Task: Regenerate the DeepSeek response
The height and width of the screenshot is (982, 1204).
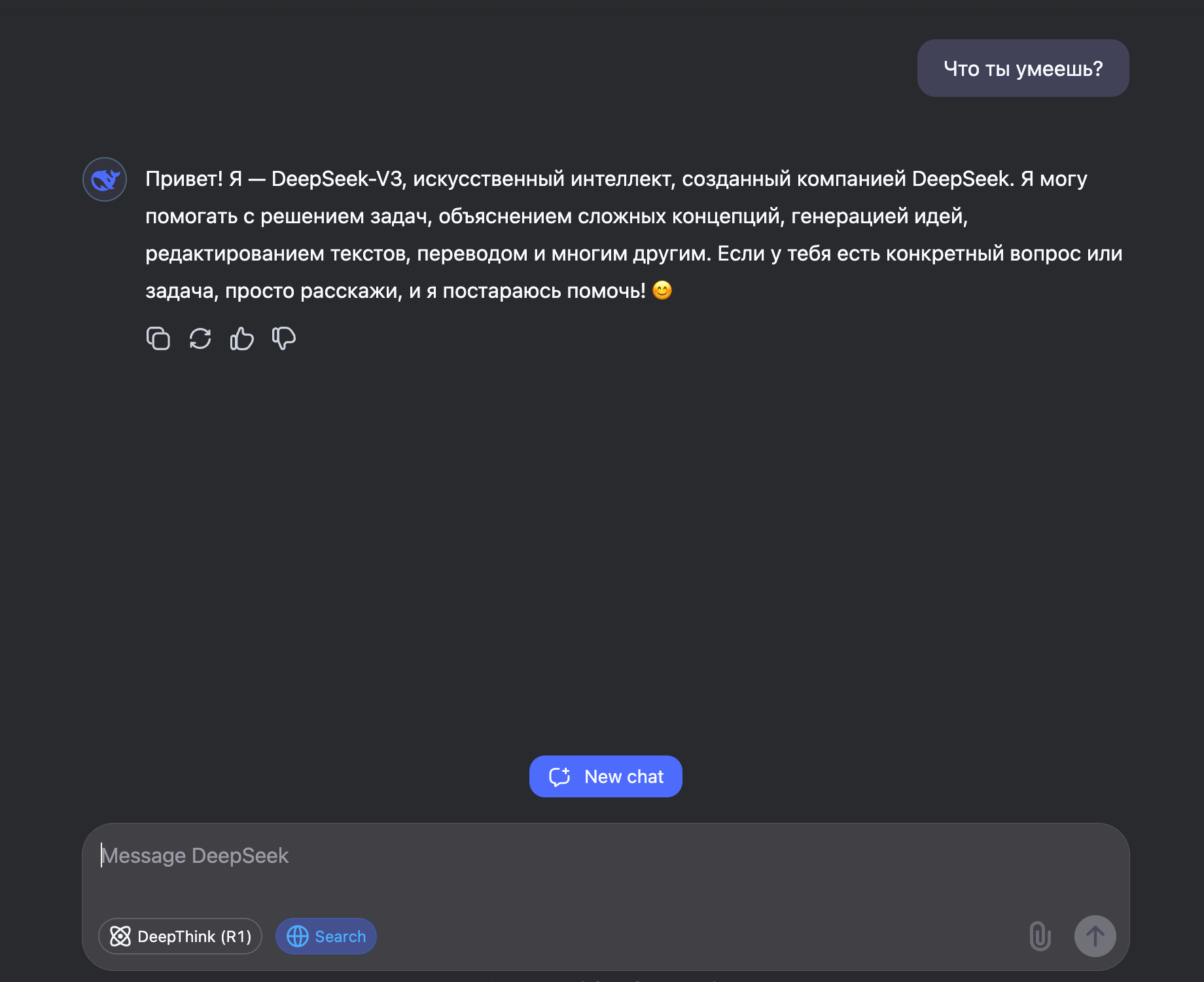Action: (x=200, y=338)
